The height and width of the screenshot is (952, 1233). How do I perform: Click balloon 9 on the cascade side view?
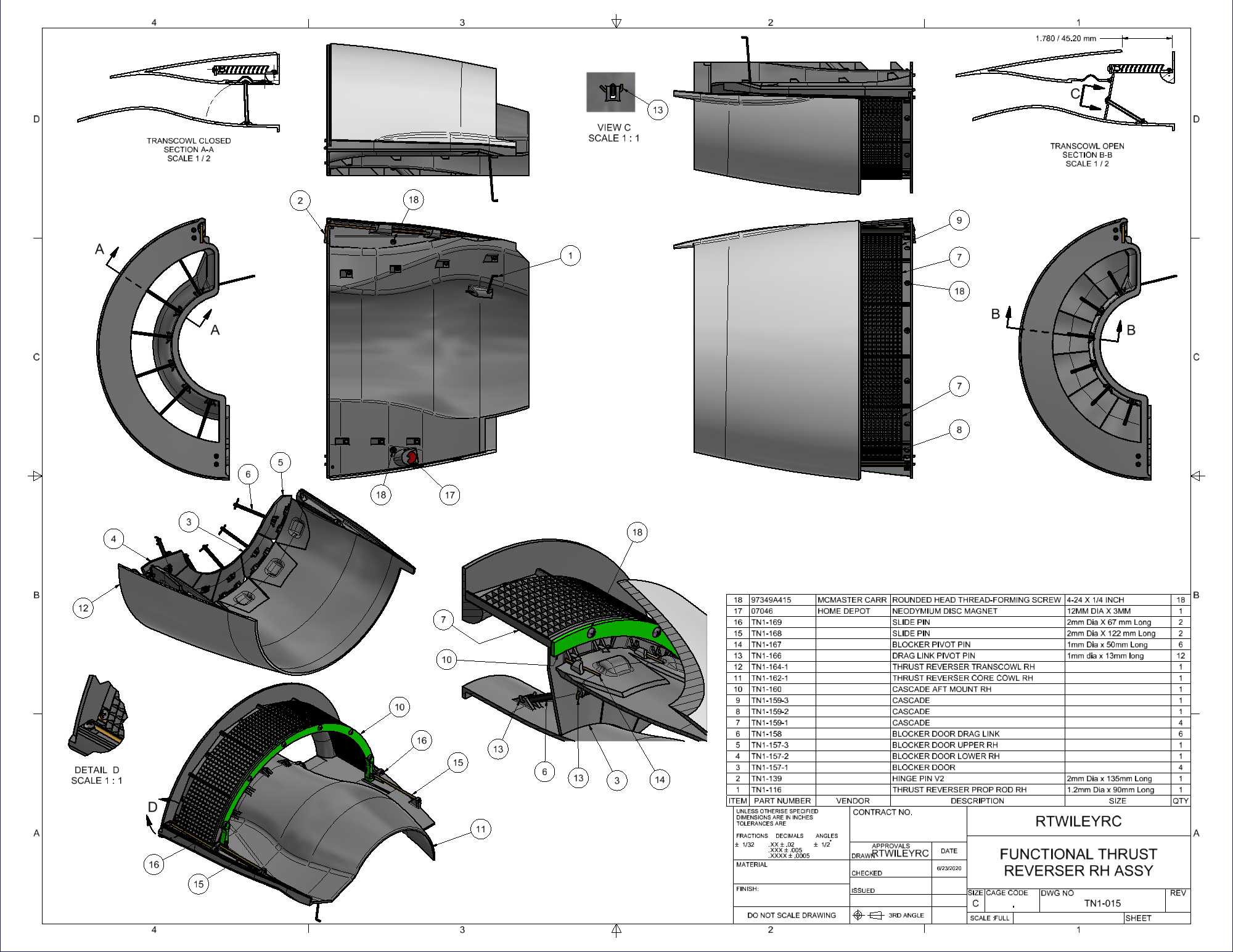tap(959, 220)
